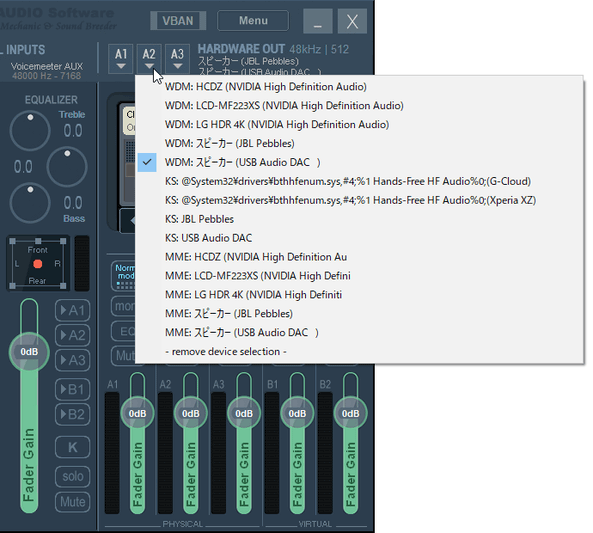
Task: Click the Bass 0.0 value
Action: (73, 203)
